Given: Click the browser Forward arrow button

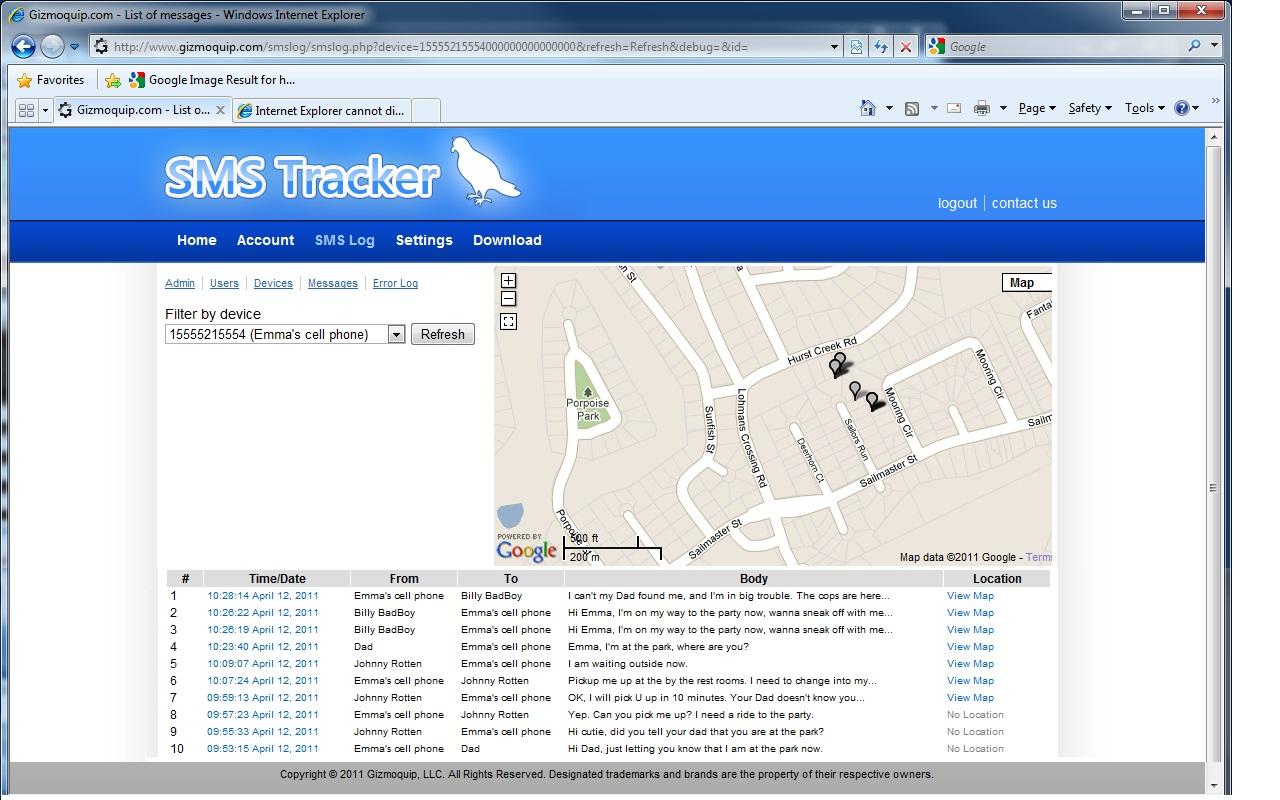Looking at the screenshot, I should pyautogui.click(x=52, y=46).
